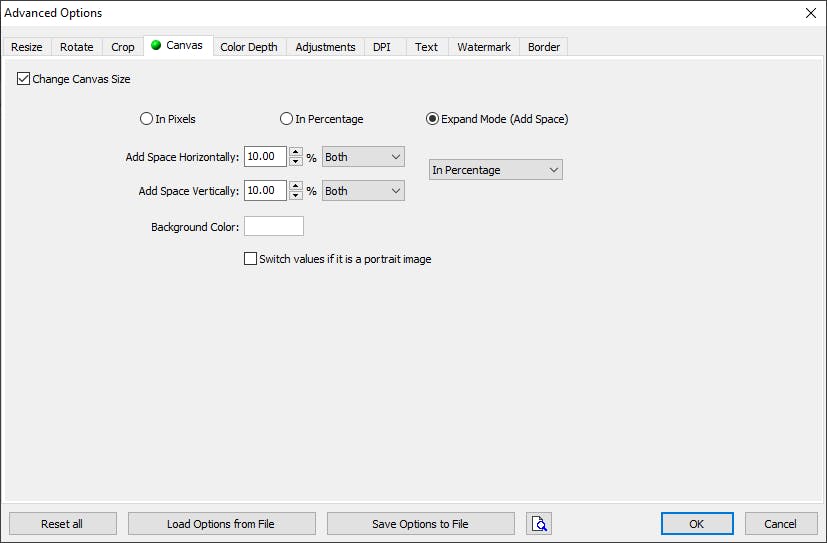
Task: Close the Advanced Options dialog
Action: 810,13
